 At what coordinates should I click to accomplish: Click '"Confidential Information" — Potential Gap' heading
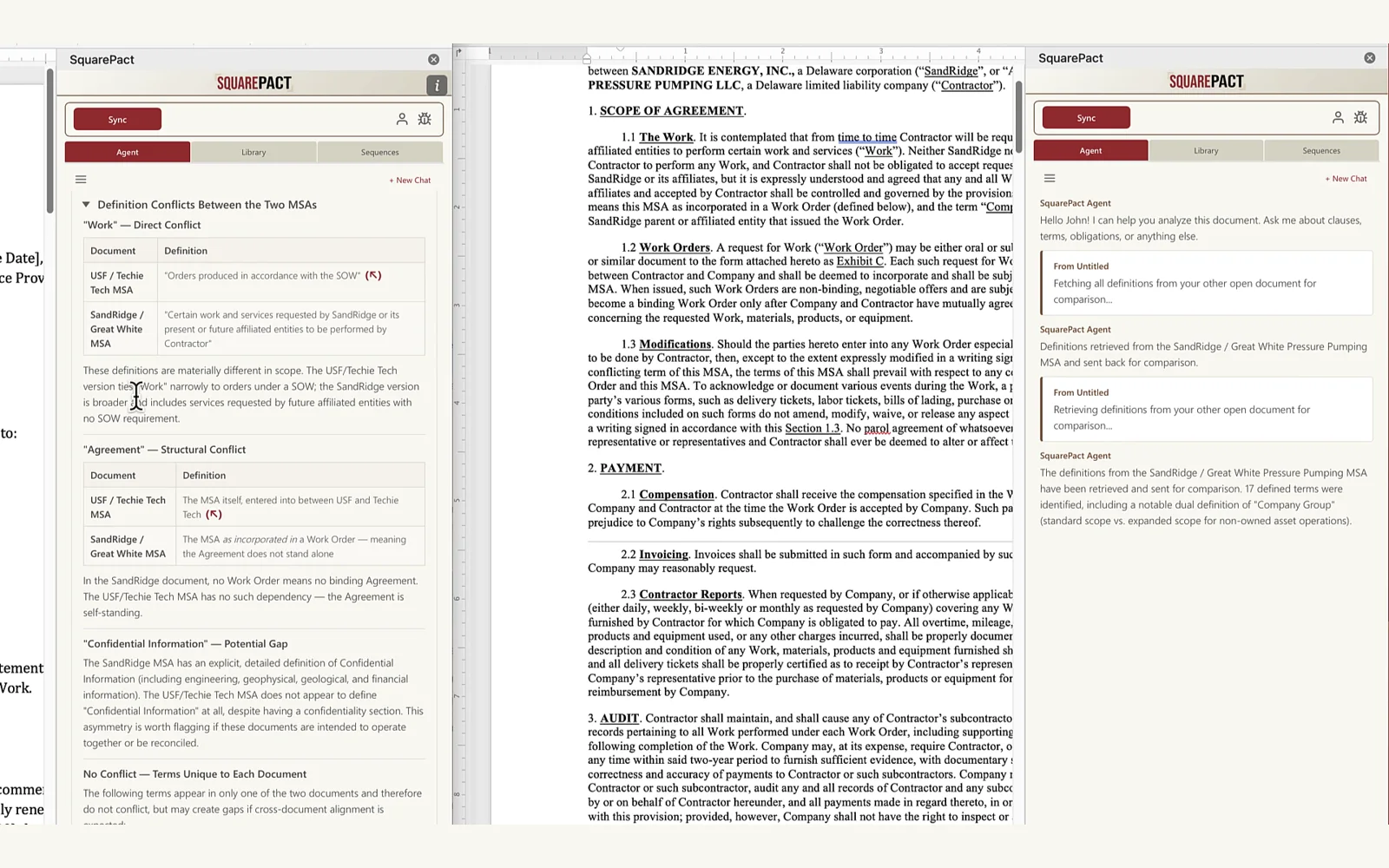(186, 644)
